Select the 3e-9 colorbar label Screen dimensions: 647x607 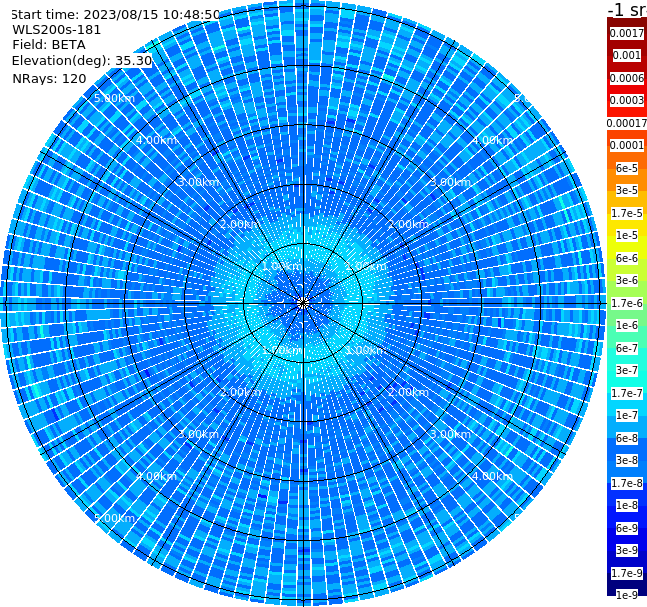pos(627,550)
